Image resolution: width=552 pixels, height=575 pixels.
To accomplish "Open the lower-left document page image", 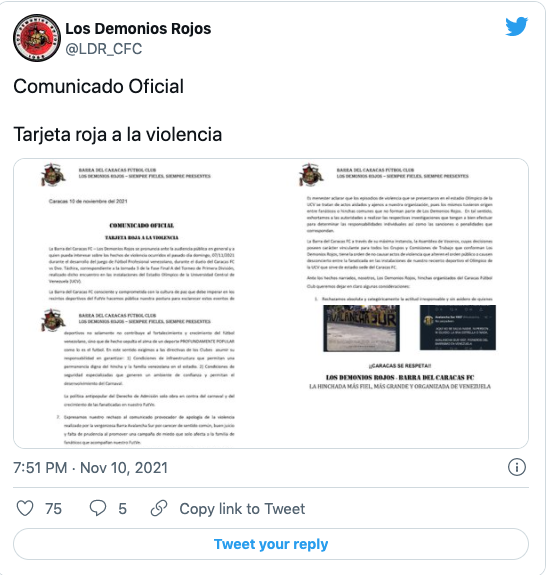I will (142, 376).
